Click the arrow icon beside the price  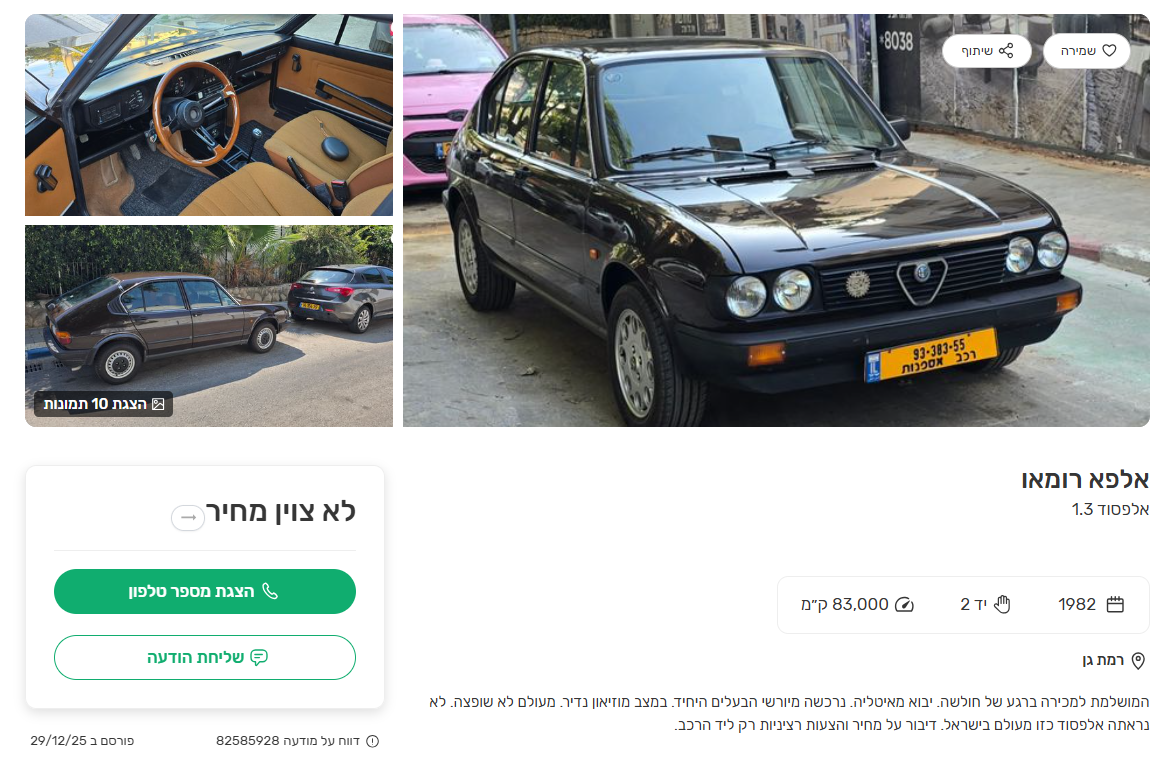[188, 517]
